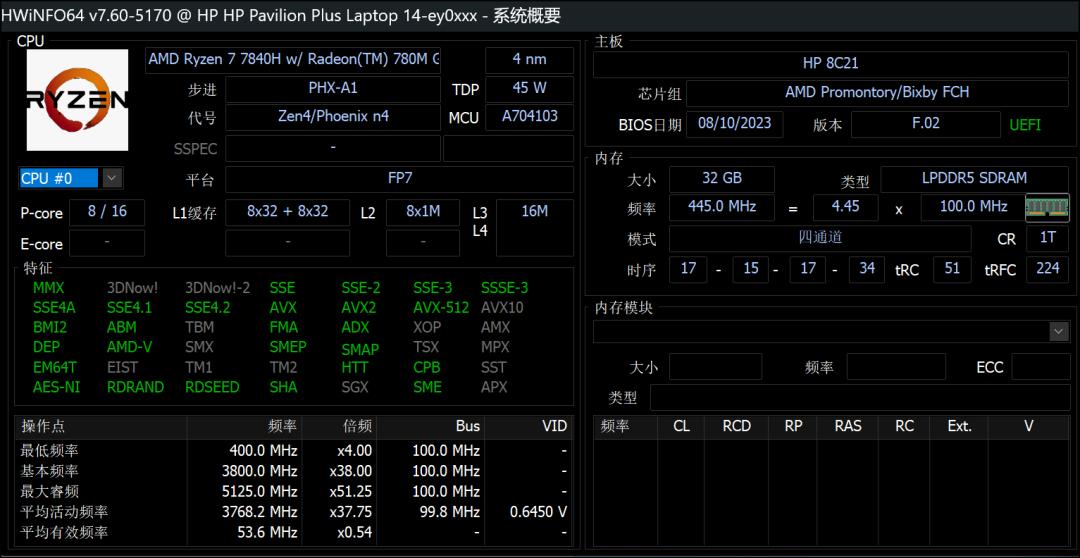Click the LPDDR5 SDRAM memory type field

pyautogui.click(x=974, y=179)
